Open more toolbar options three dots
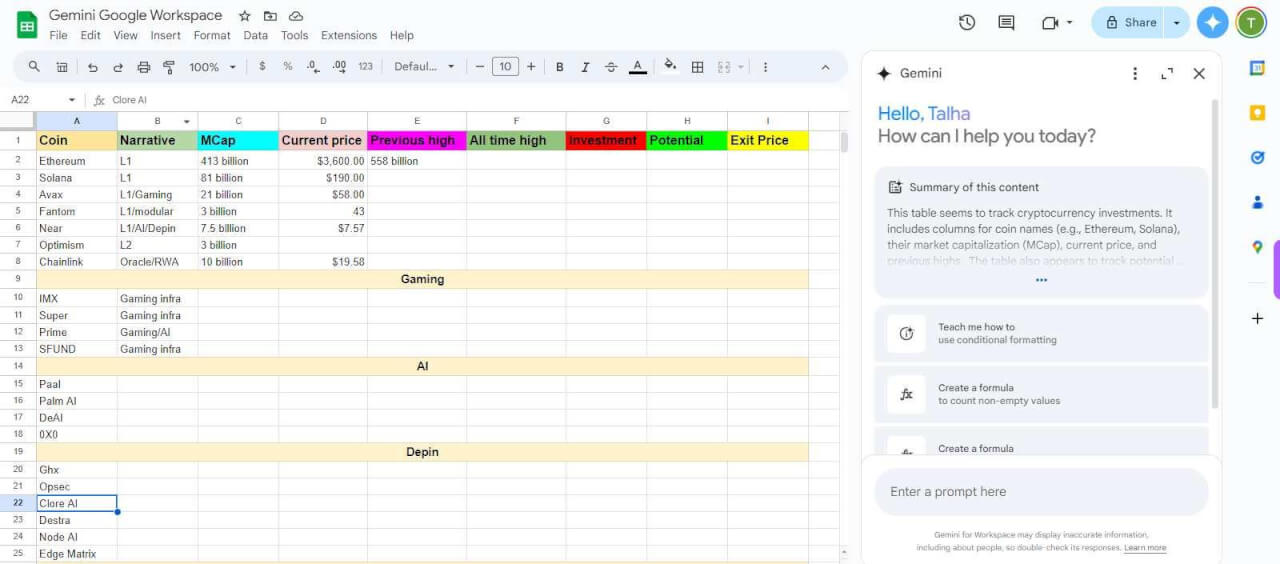The width and height of the screenshot is (1280, 564). [x=765, y=67]
